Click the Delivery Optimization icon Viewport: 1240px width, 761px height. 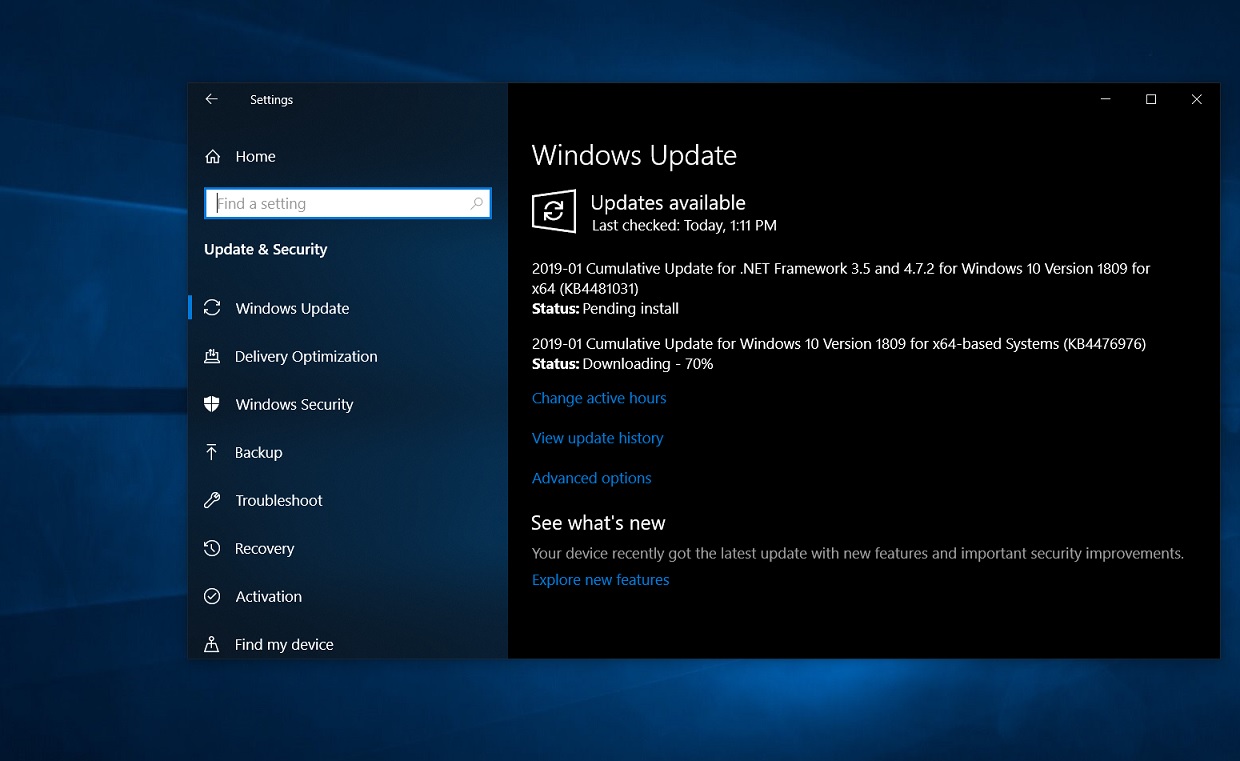tap(212, 356)
